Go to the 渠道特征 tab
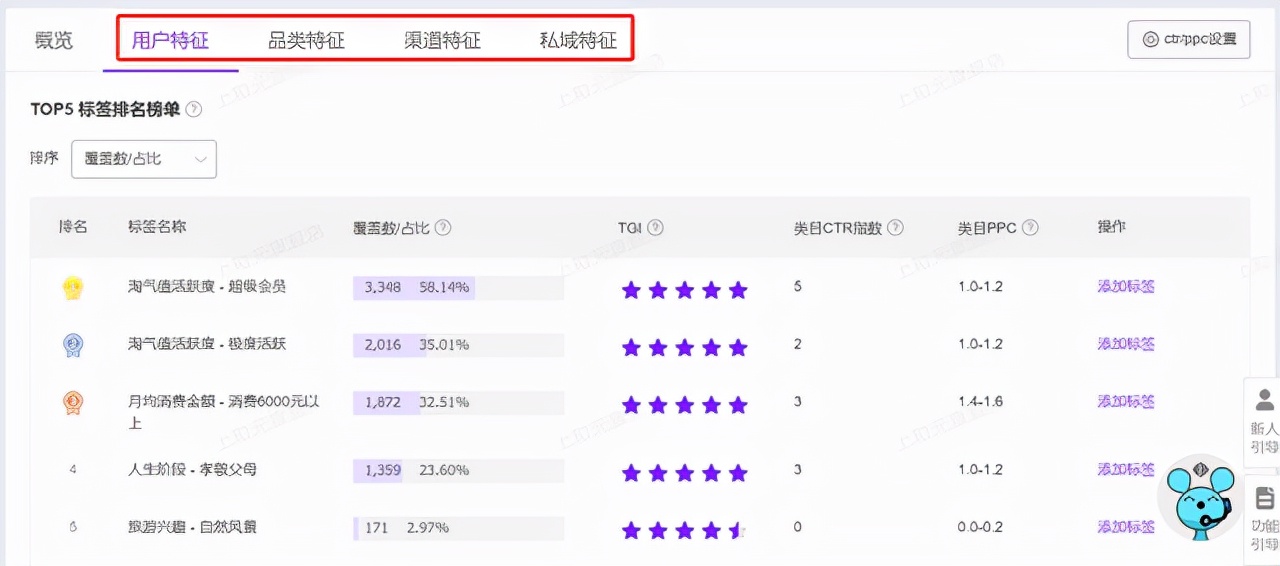The height and width of the screenshot is (566, 1280). coord(442,41)
